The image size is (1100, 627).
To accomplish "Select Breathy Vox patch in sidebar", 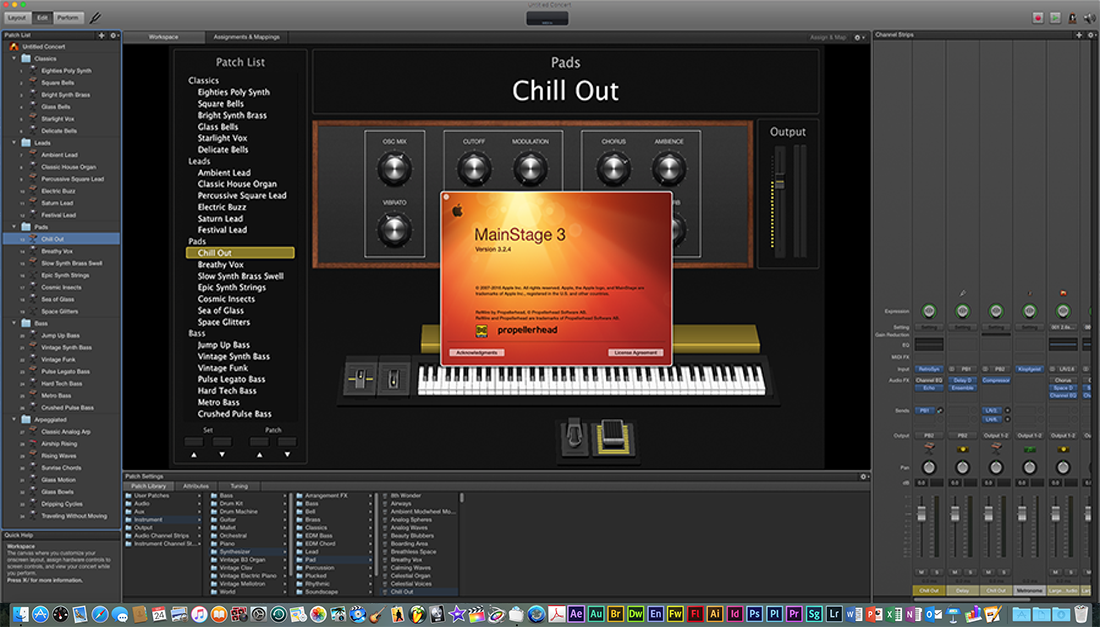I will coord(57,251).
